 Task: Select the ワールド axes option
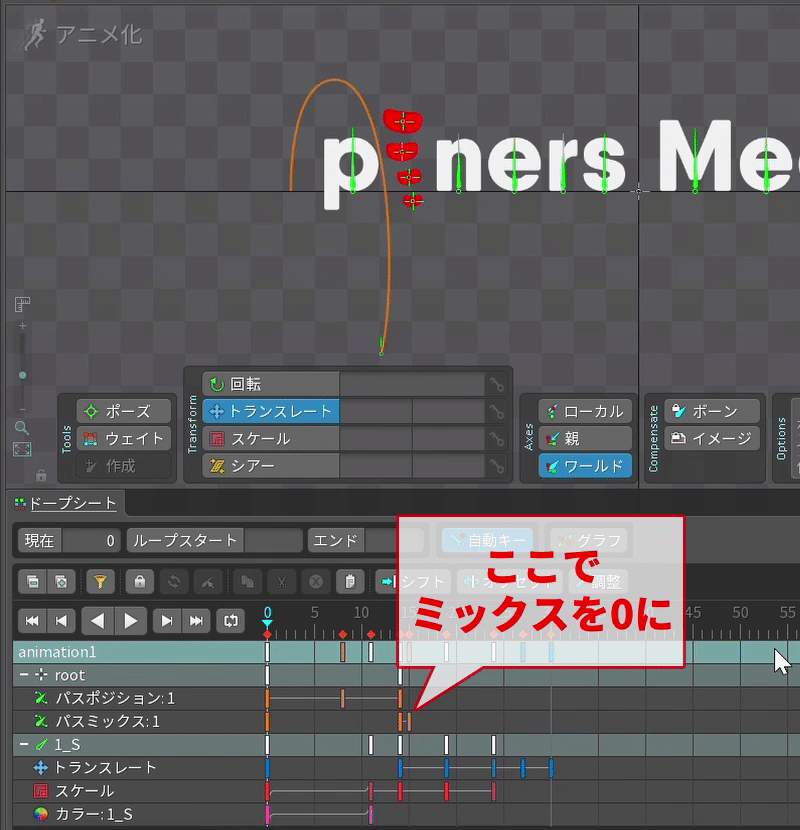(x=585, y=466)
